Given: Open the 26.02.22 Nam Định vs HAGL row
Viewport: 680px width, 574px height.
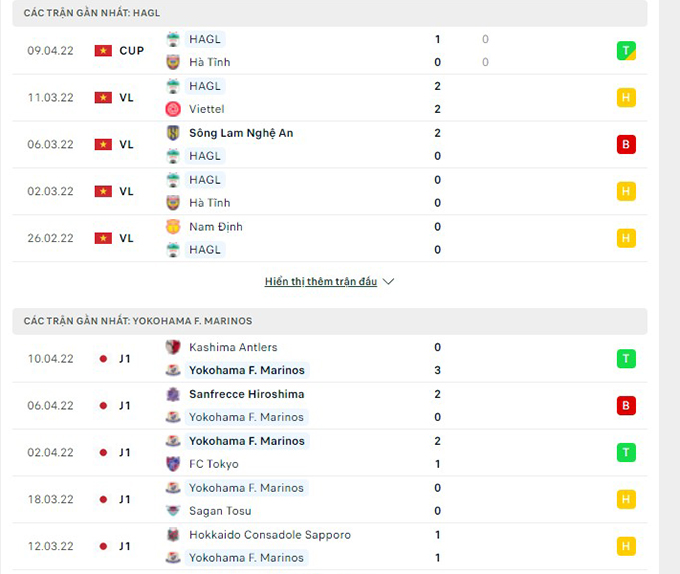Looking at the screenshot, I should click(x=330, y=238).
